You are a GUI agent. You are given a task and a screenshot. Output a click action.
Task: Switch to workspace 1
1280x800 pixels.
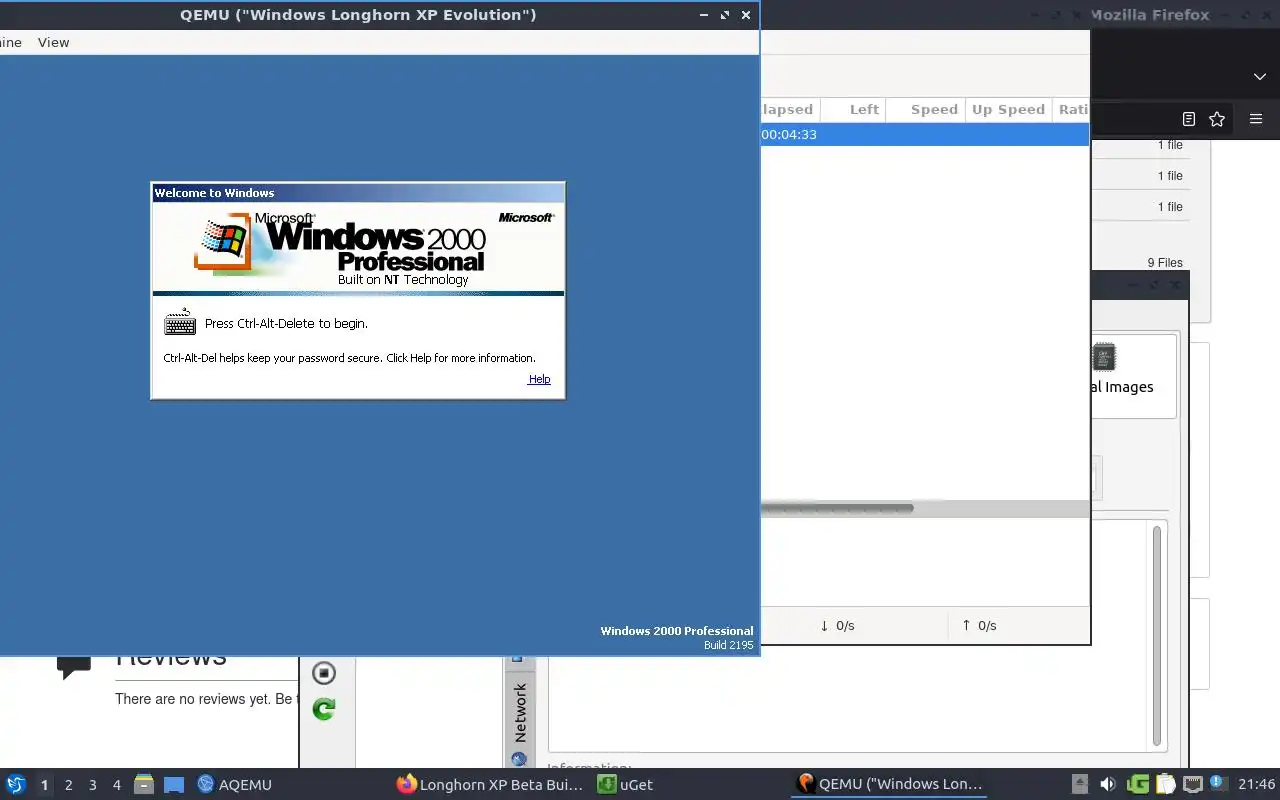(x=44, y=785)
